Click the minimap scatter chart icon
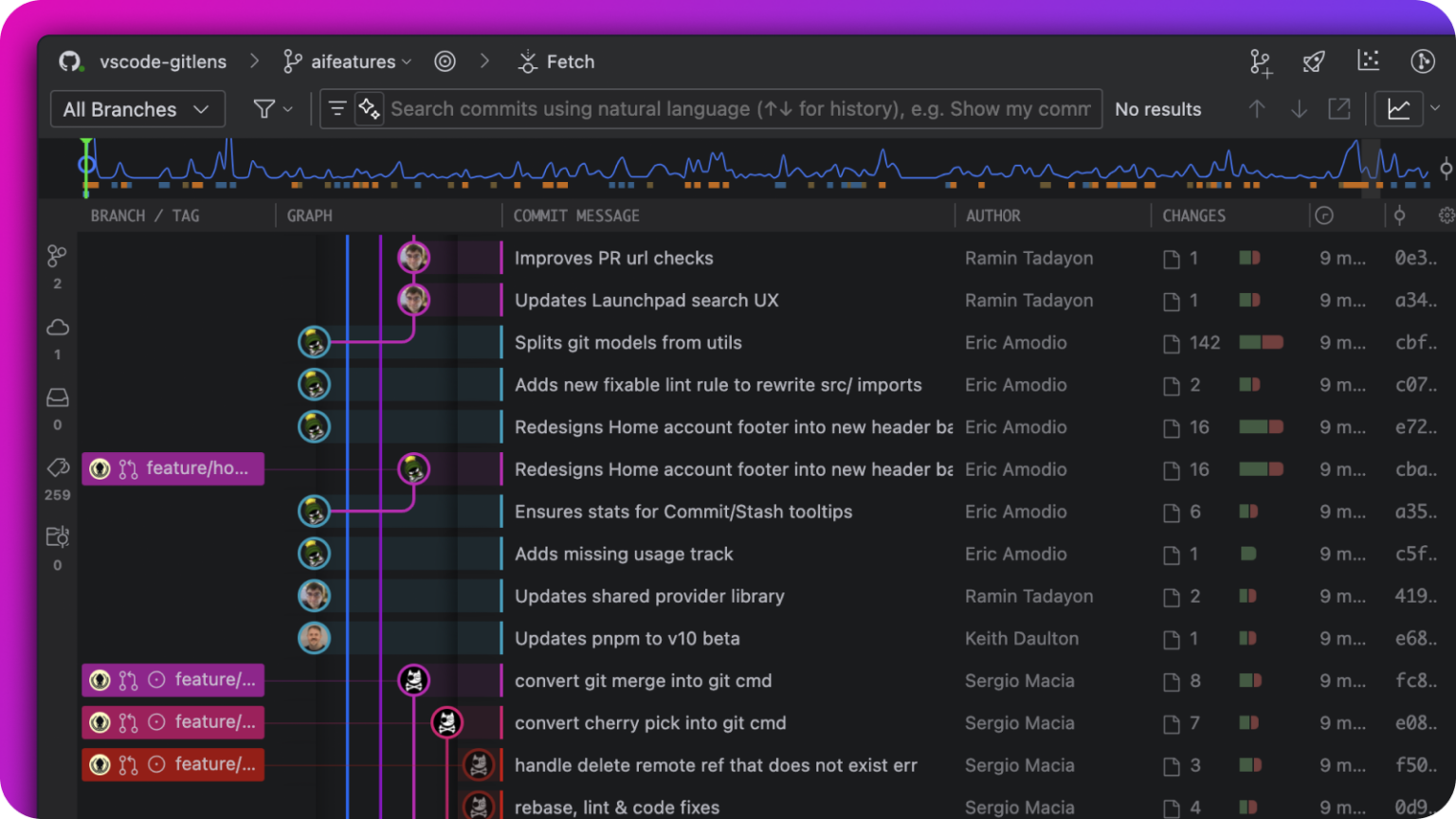This screenshot has width=1456, height=819. pos(1369,61)
